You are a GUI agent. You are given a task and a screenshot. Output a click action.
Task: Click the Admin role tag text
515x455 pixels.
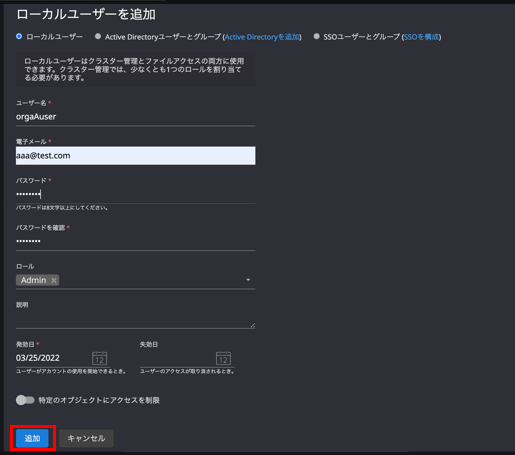(33, 280)
